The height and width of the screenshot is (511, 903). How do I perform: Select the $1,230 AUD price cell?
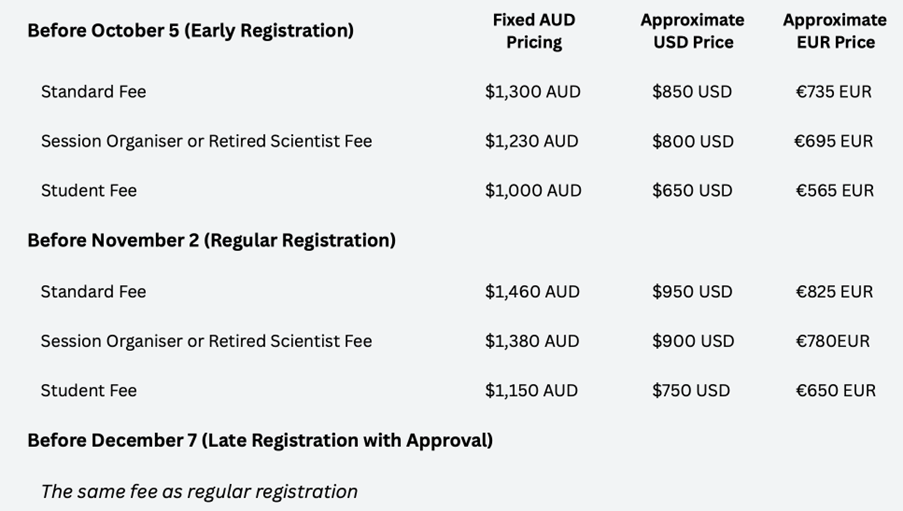[532, 141]
